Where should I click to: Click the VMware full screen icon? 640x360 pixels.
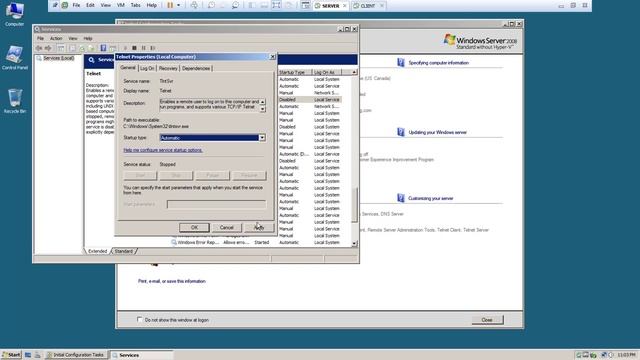[276, 5]
